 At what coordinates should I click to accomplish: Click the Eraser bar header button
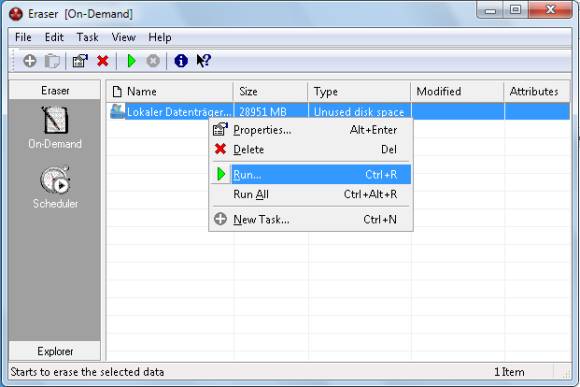[x=55, y=91]
